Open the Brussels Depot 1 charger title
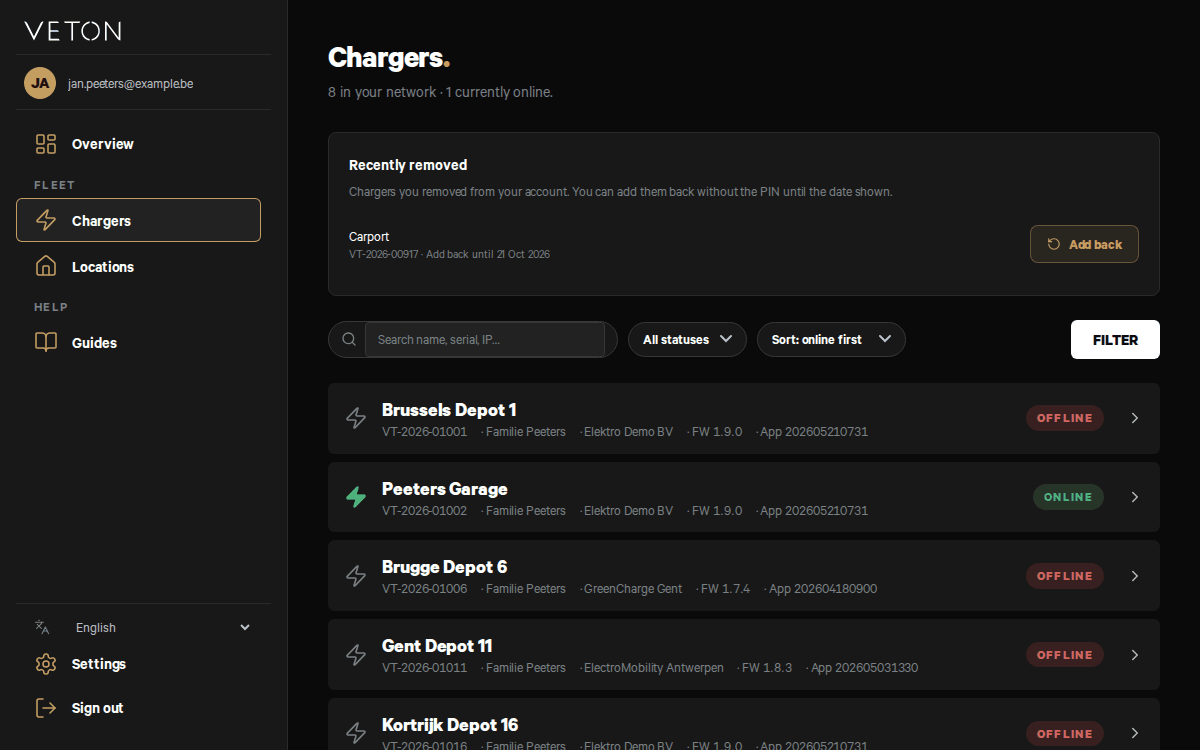 click(x=449, y=410)
